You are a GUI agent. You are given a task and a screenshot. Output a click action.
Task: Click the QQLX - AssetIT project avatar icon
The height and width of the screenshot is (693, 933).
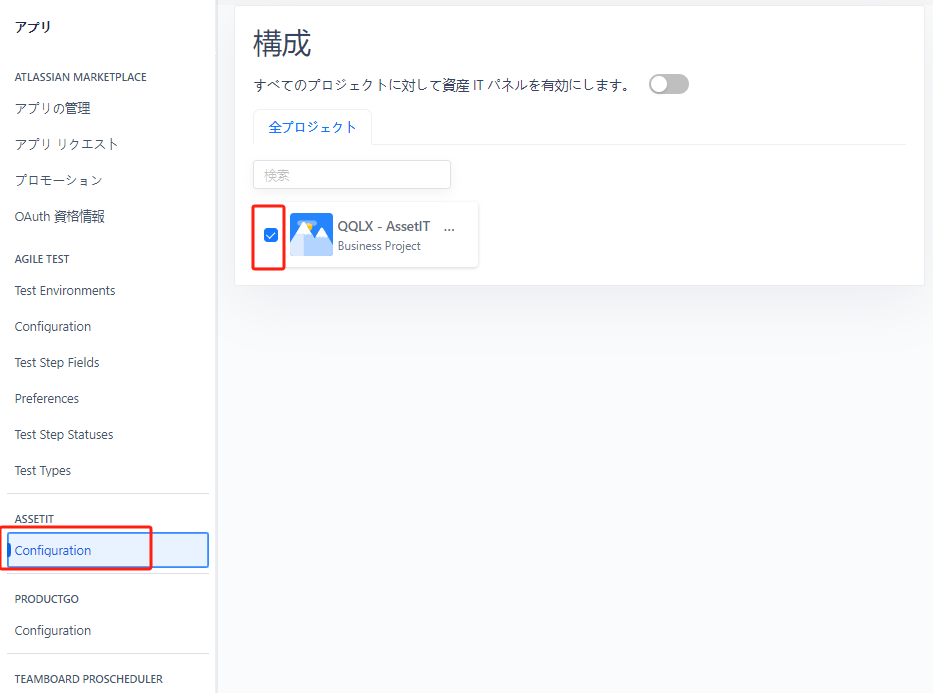(311, 235)
